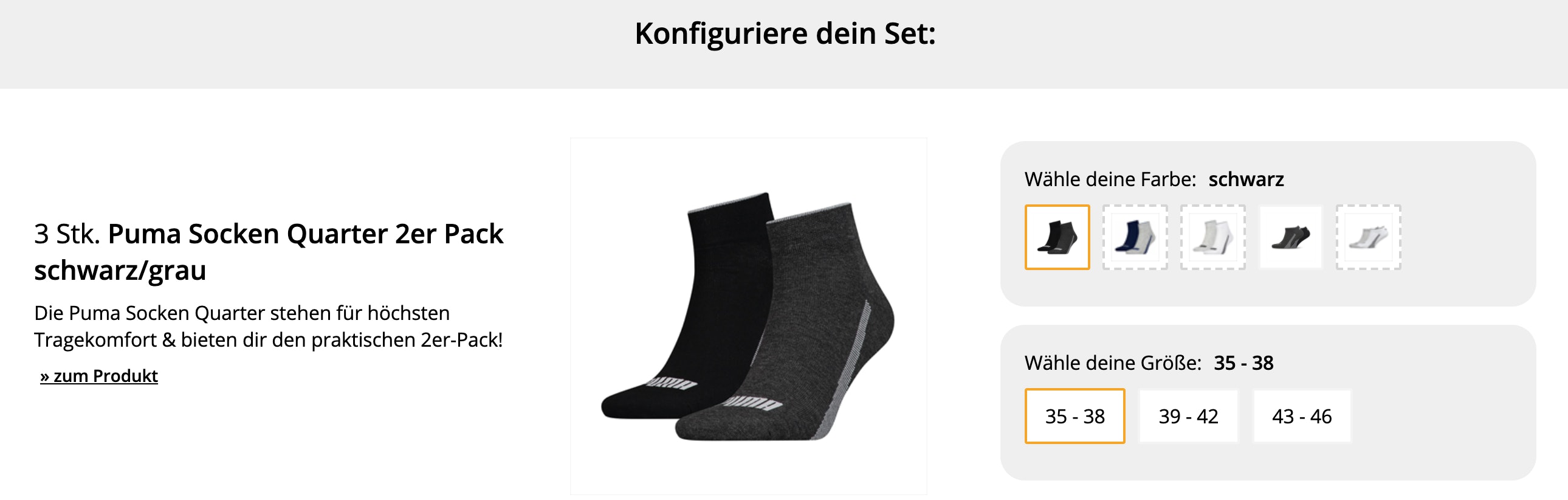
Task: Click the 'Wähle deine Farbe:' label
Action: [1110, 179]
